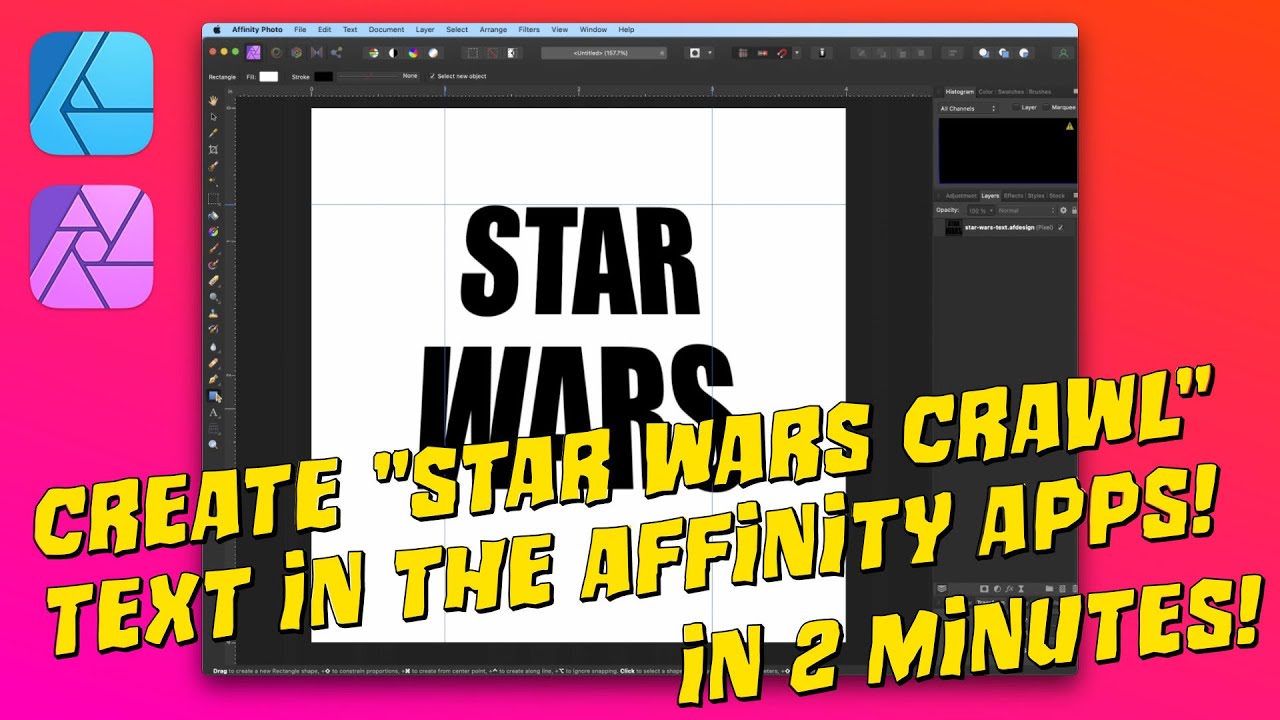Select the Zoom magnifier tool
The width and height of the screenshot is (1280, 720).
[x=213, y=444]
